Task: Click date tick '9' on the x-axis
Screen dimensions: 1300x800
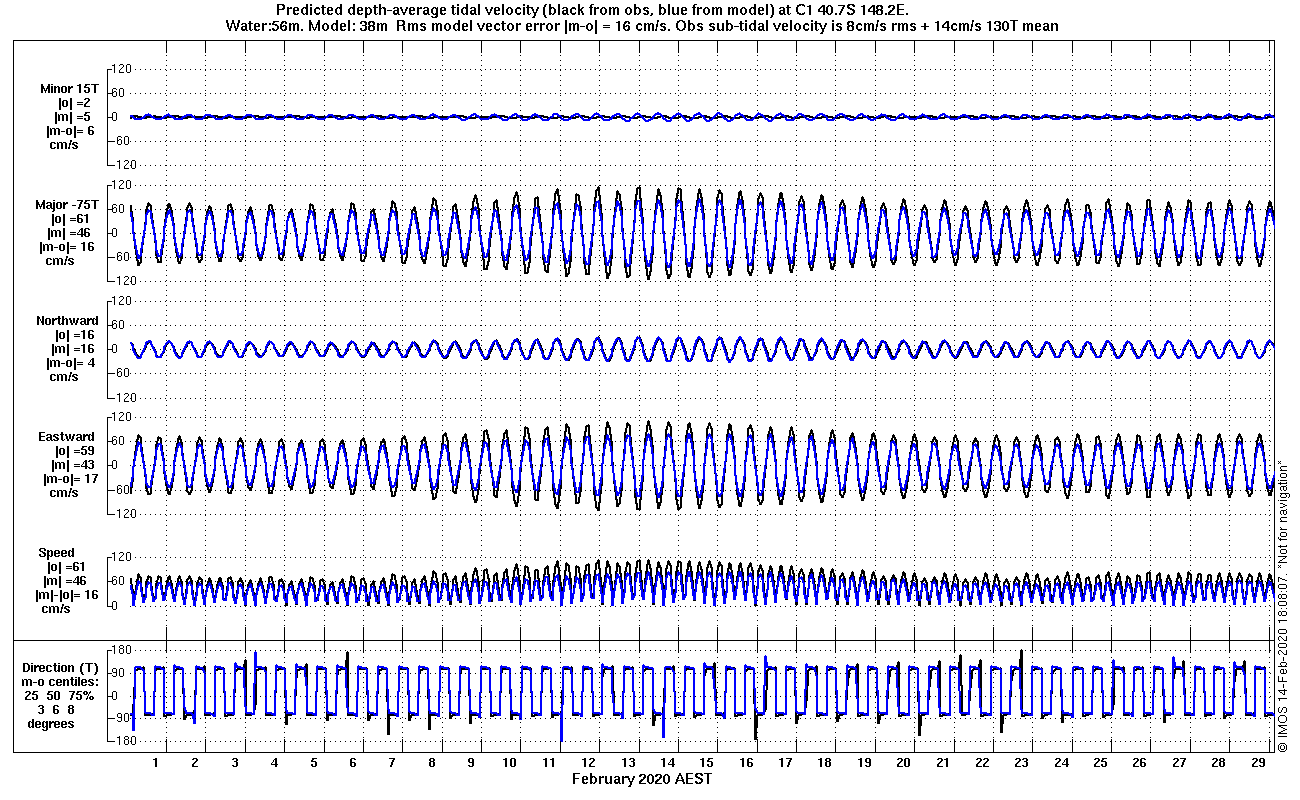Action: click(470, 762)
